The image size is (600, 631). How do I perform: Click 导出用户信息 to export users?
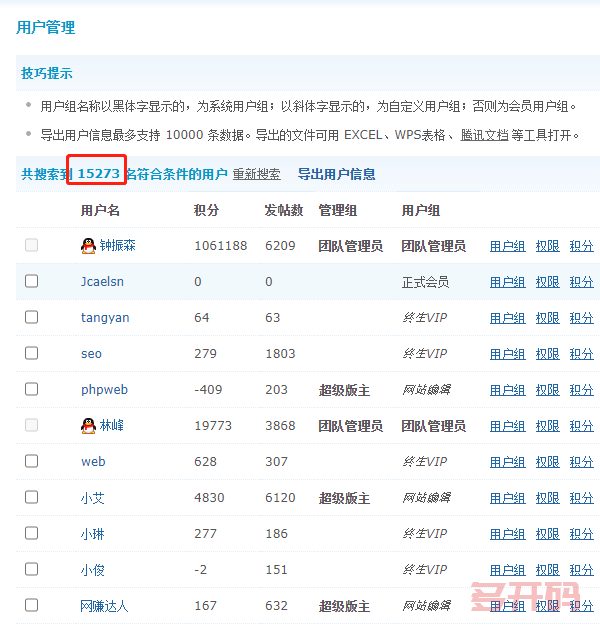(336, 174)
